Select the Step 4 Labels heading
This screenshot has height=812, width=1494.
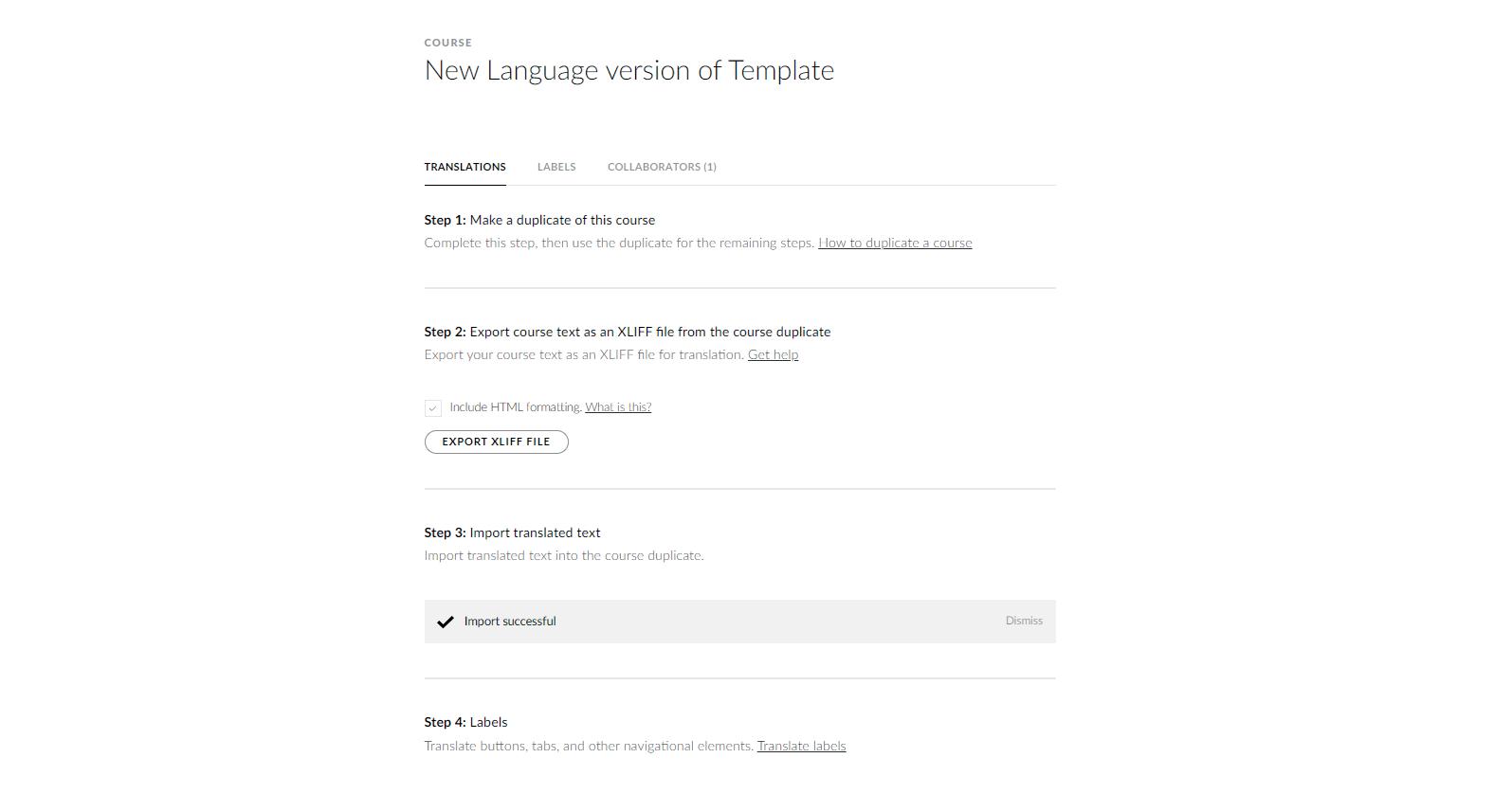pyautogui.click(x=465, y=722)
